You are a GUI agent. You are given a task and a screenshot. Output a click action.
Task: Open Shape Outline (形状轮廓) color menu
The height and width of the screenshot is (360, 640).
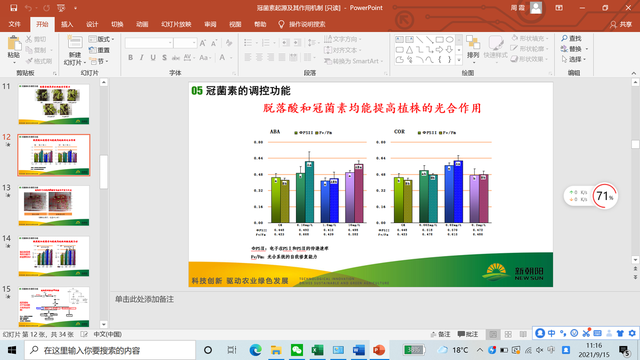pyautogui.click(x=529, y=49)
